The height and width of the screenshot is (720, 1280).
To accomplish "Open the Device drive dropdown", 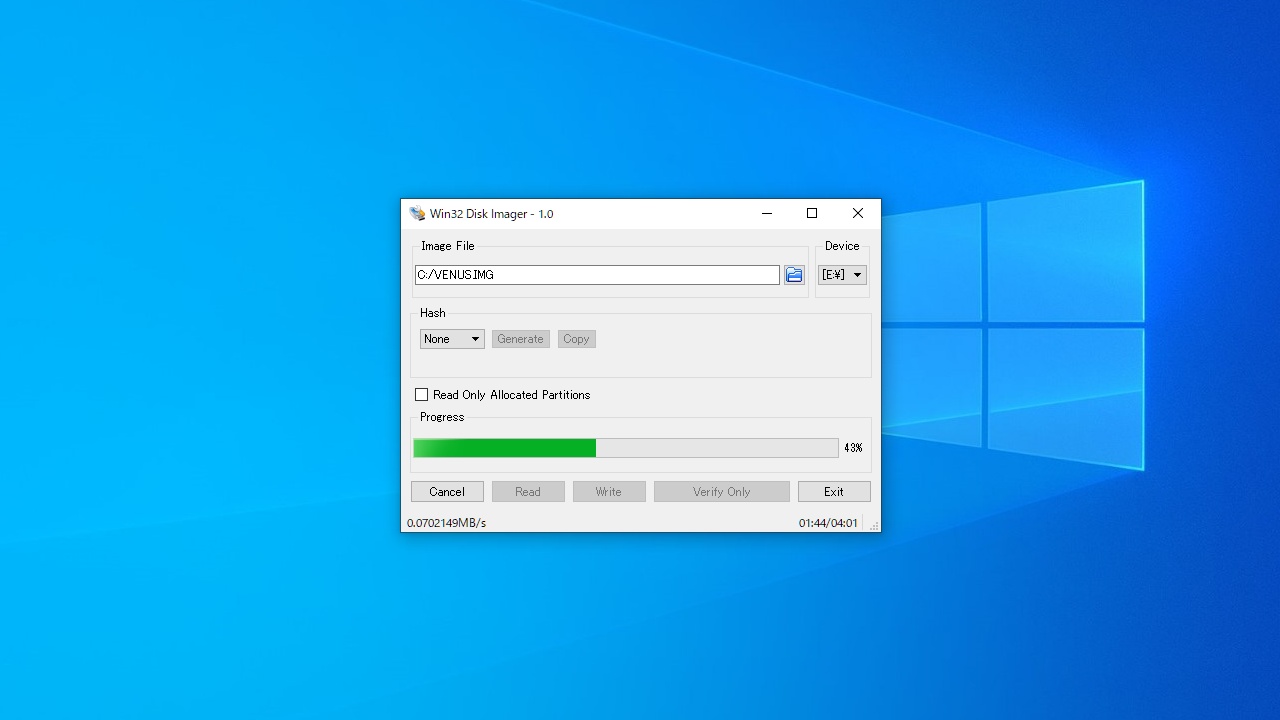I will 842,275.
